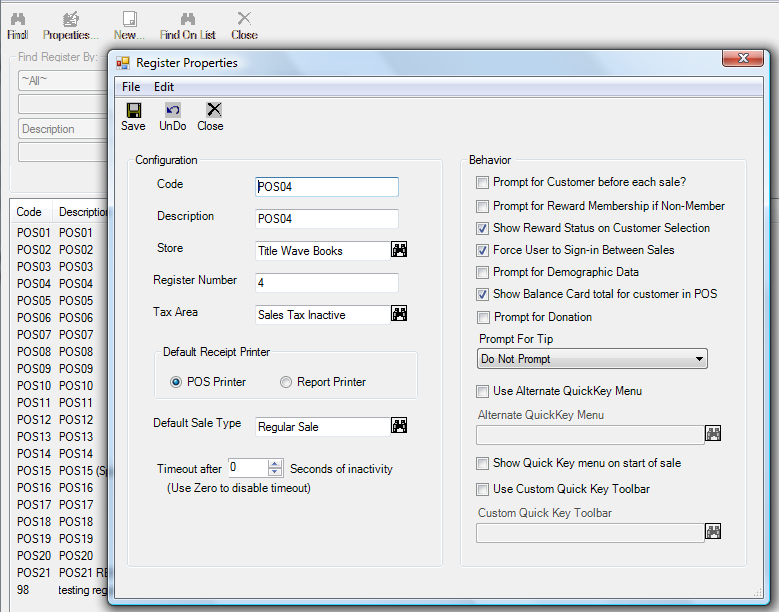This screenshot has width=779, height=612.
Task: Increase the timeout seconds spinner
Action: [275, 464]
